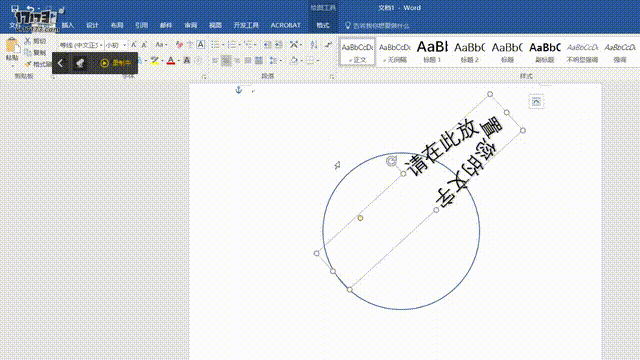Click the Paste button in clipboard group

pyautogui.click(x=12, y=50)
